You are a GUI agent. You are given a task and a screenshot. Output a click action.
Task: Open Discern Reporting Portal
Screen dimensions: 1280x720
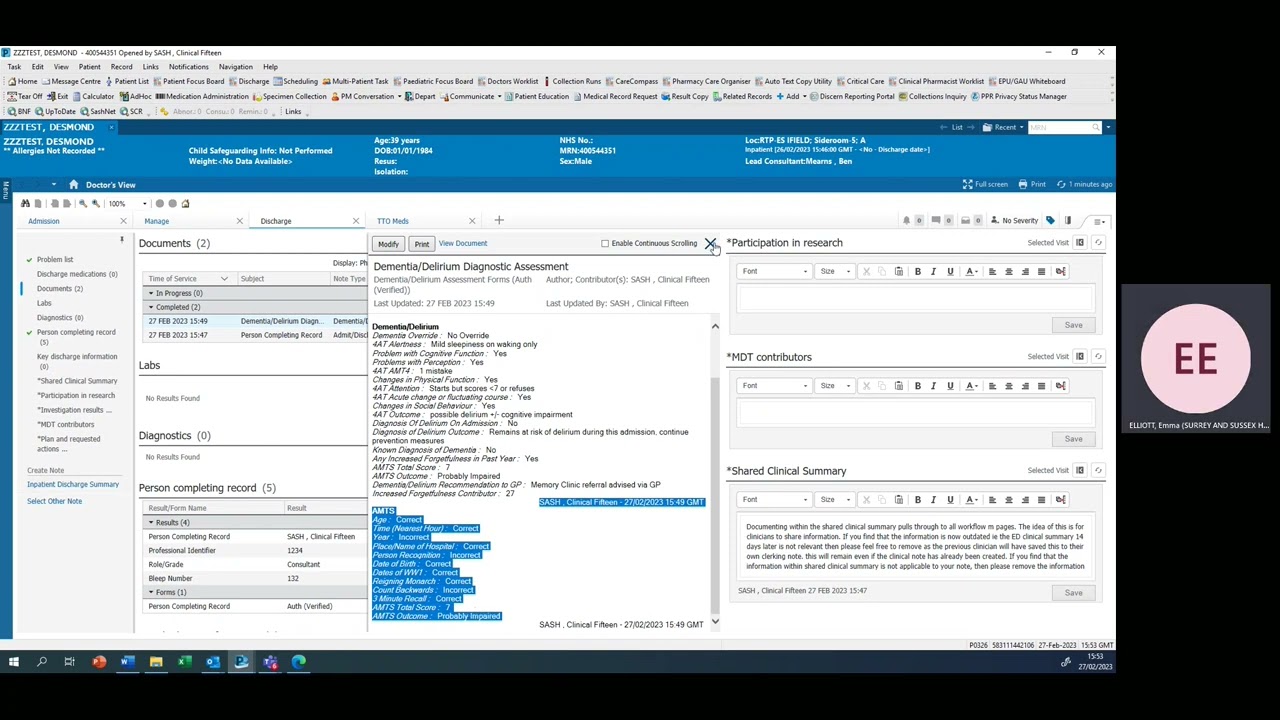click(851, 96)
